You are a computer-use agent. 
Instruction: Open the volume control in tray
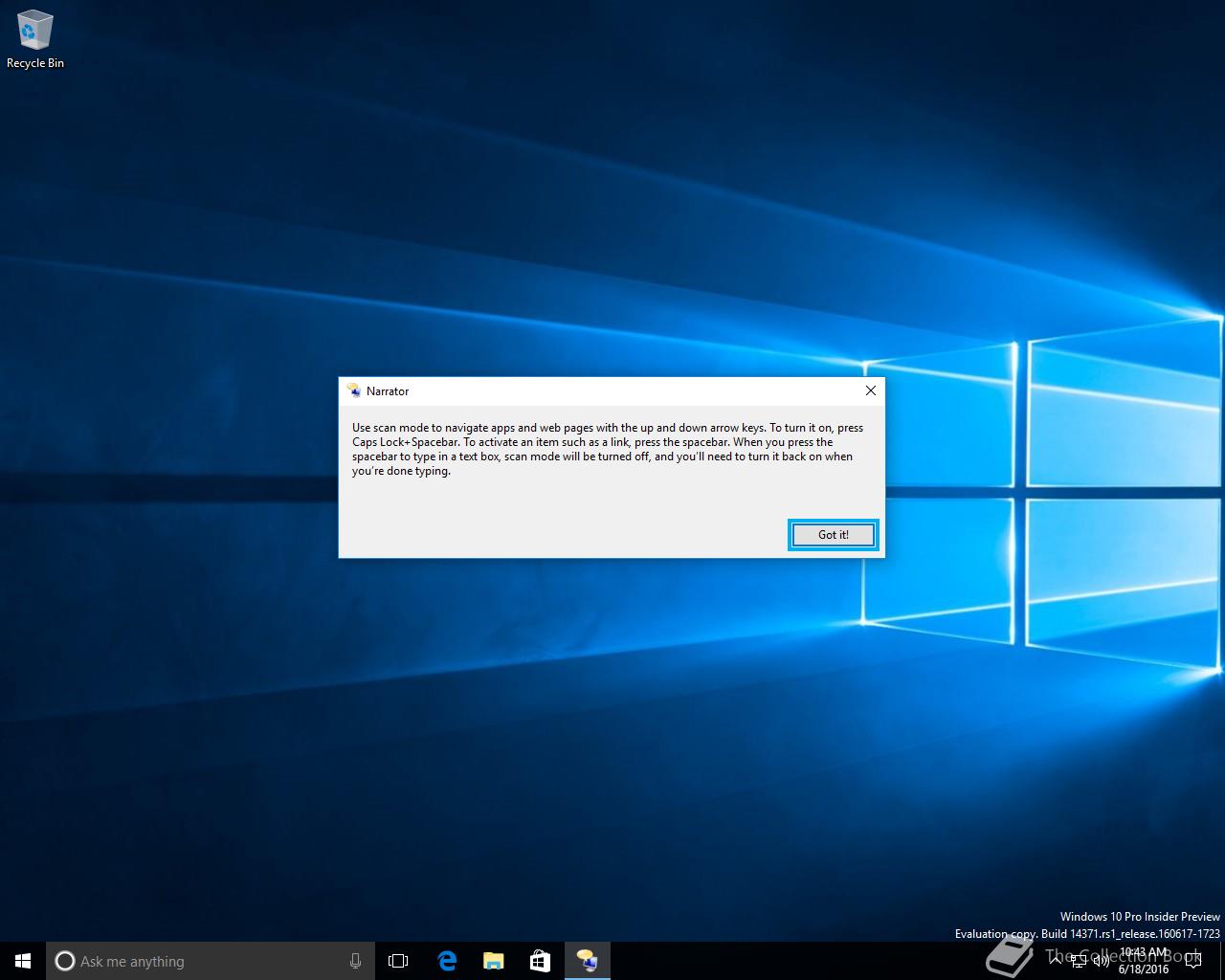(1101, 961)
